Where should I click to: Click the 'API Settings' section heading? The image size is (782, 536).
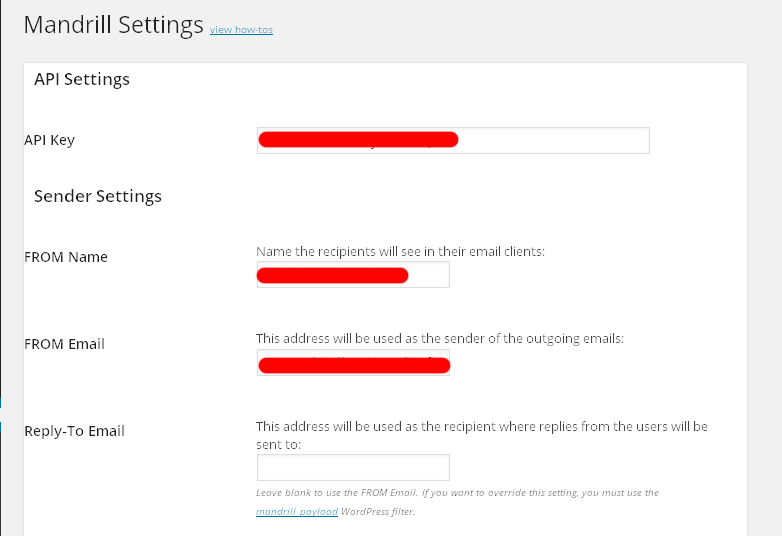pos(82,79)
